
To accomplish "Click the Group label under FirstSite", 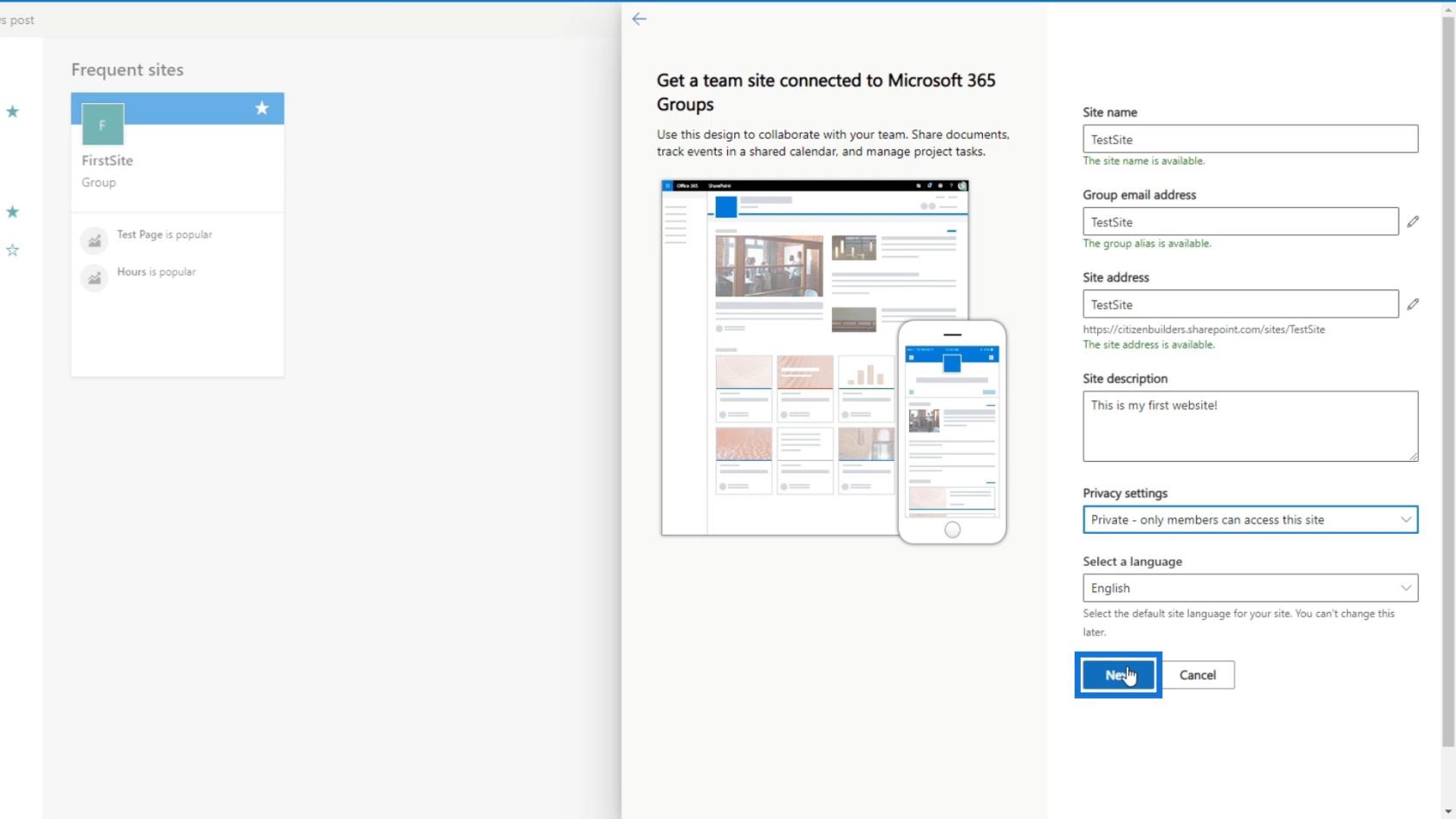I will tap(99, 183).
